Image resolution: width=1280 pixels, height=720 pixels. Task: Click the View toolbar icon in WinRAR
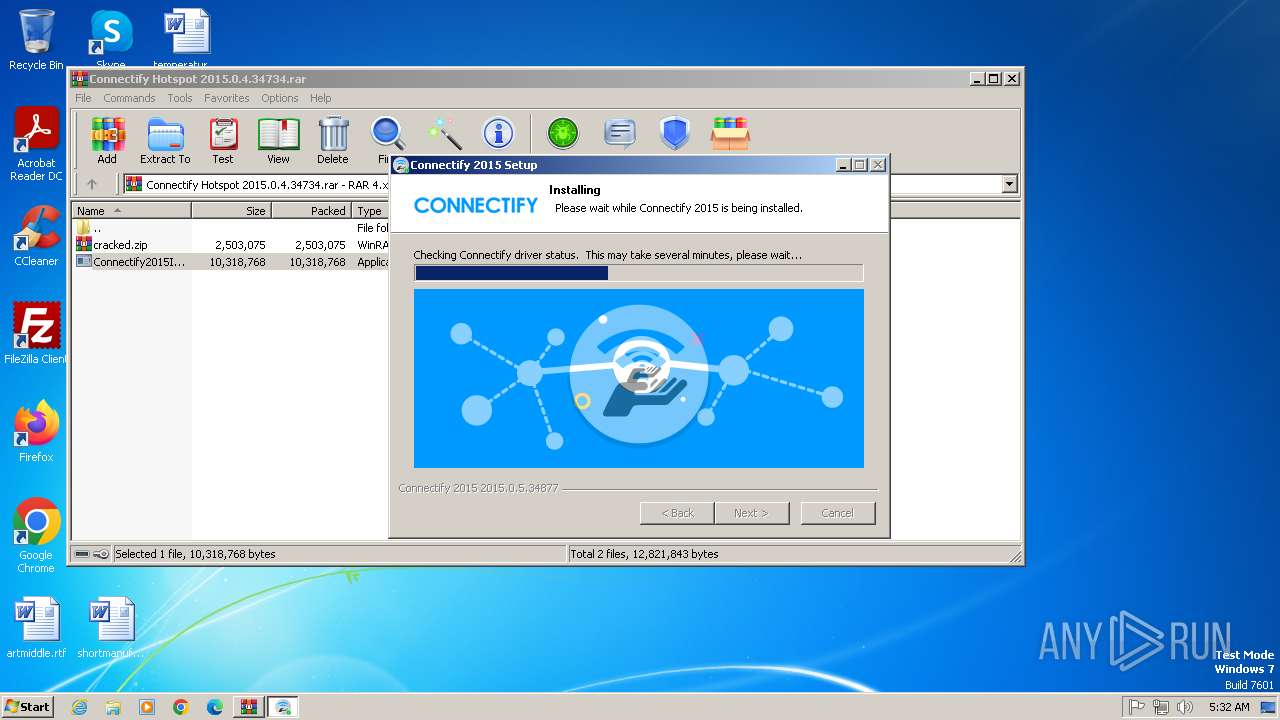(278, 140)
